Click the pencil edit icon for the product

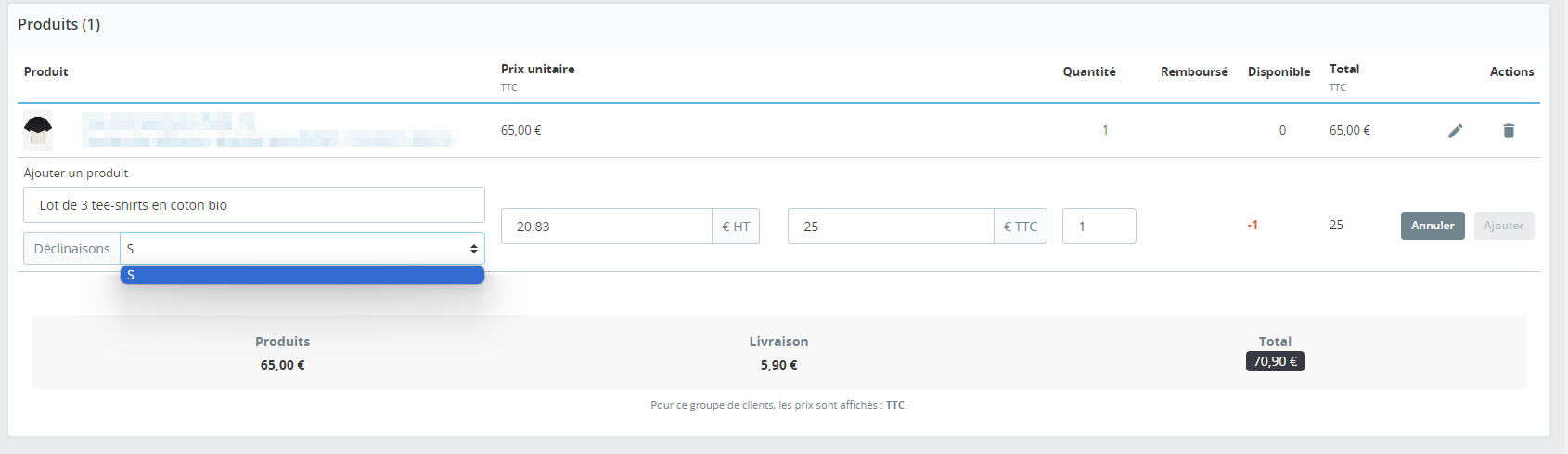[1455, 131]
